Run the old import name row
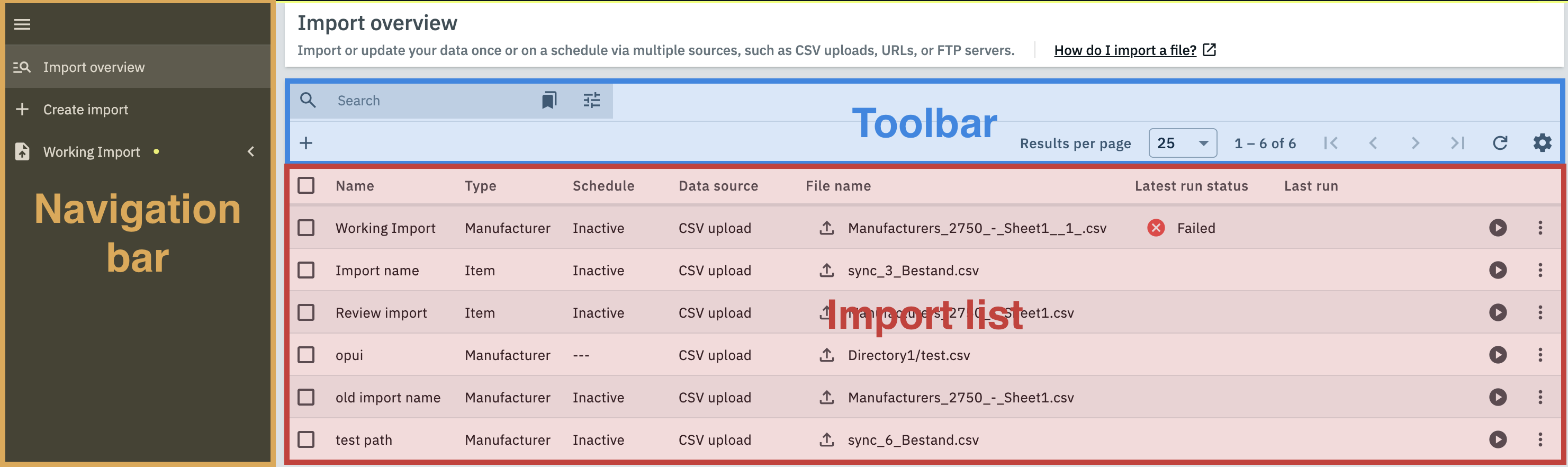The image size is (1568, 467). pyautogui.click(x=1498, y=397)
